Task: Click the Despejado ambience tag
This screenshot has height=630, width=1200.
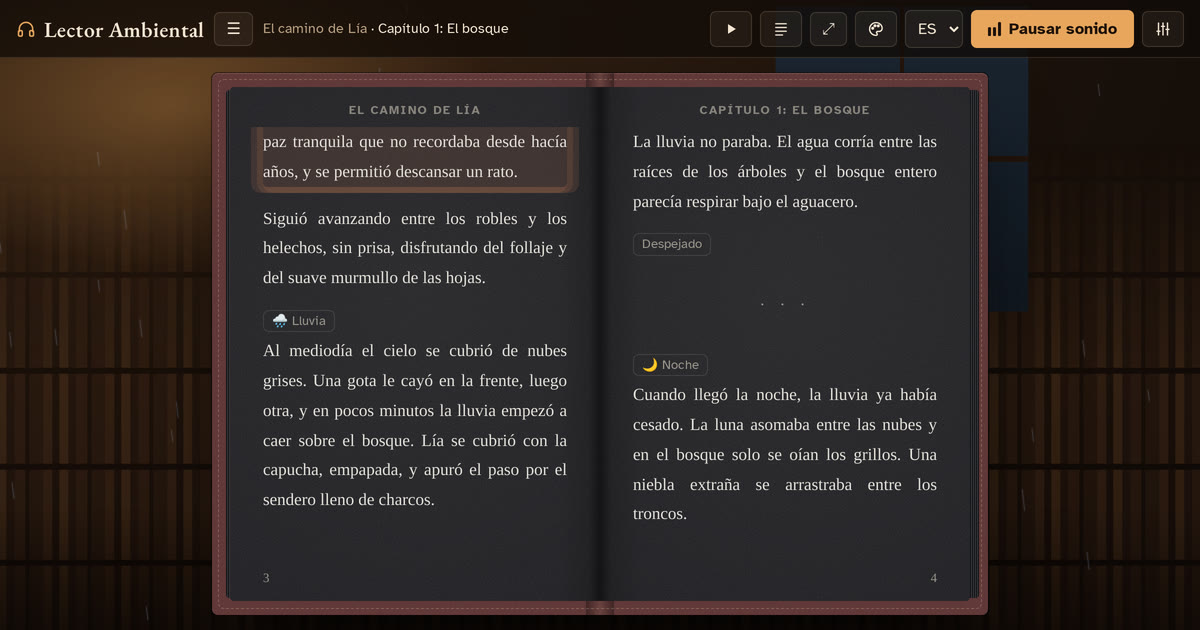Action: [x=672, y=244]
